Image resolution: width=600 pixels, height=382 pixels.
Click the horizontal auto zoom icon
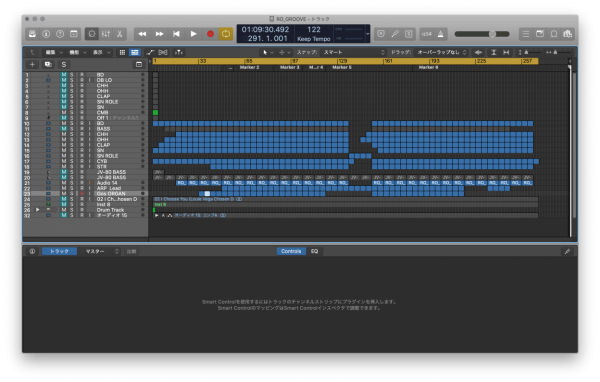(506, 52)
